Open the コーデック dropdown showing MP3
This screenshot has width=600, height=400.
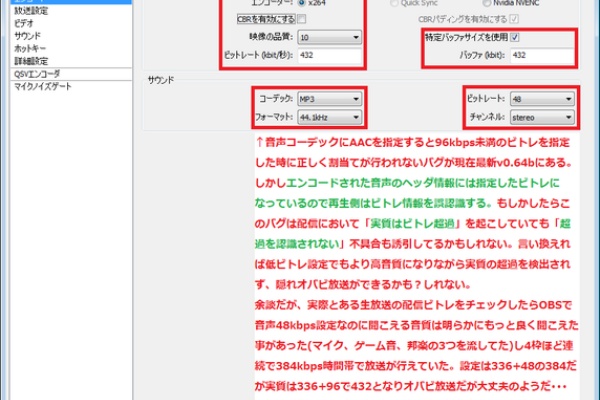point(329,99)
